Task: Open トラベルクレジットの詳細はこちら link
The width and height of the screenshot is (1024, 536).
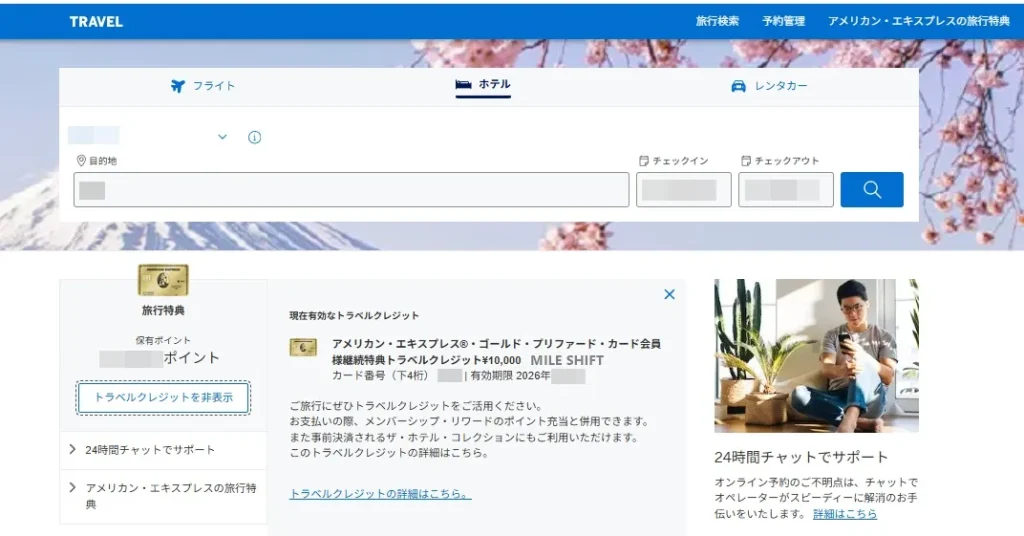Action: (380, 494)
